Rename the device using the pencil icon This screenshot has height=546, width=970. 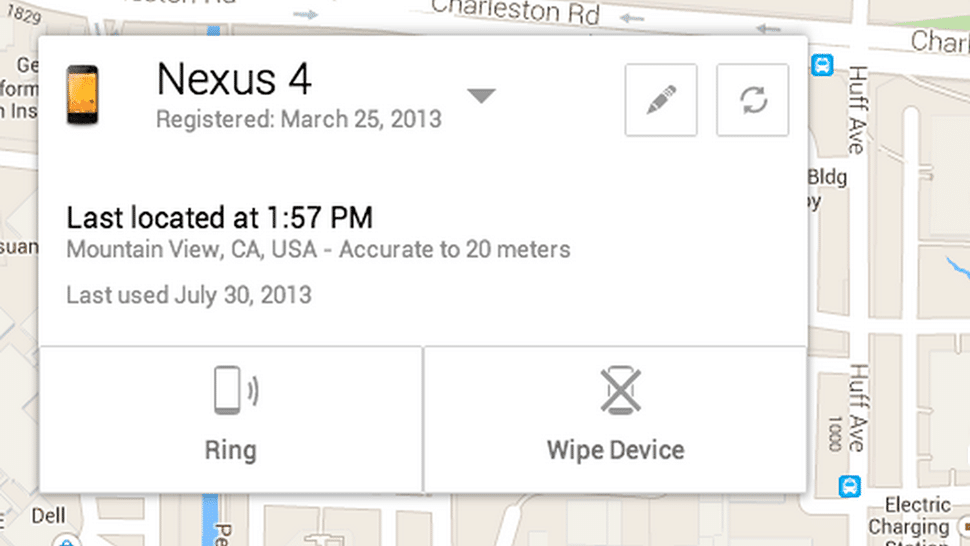click(661, 100)
